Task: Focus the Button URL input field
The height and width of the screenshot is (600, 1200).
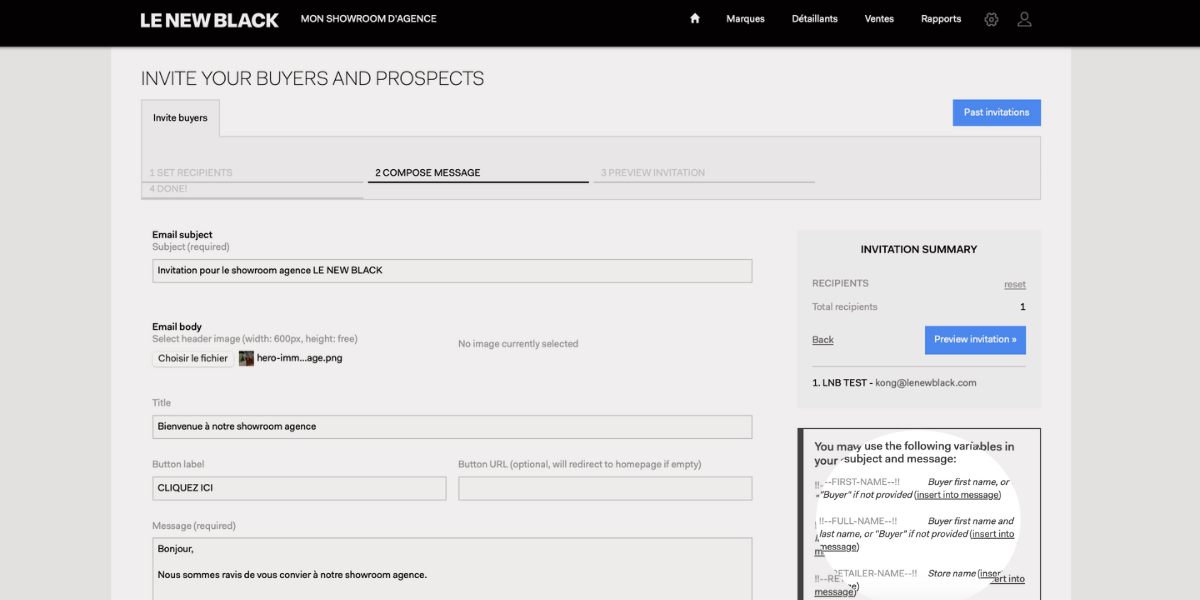Action: click(x=605, y=489)
